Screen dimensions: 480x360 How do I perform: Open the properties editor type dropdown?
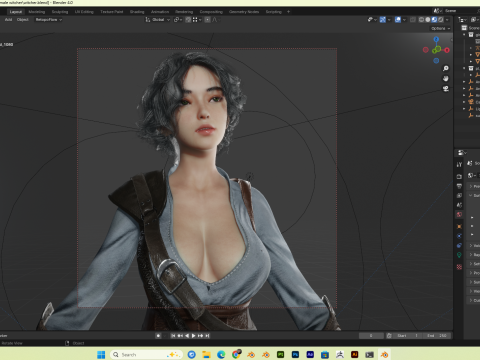[x=462, y=153]
